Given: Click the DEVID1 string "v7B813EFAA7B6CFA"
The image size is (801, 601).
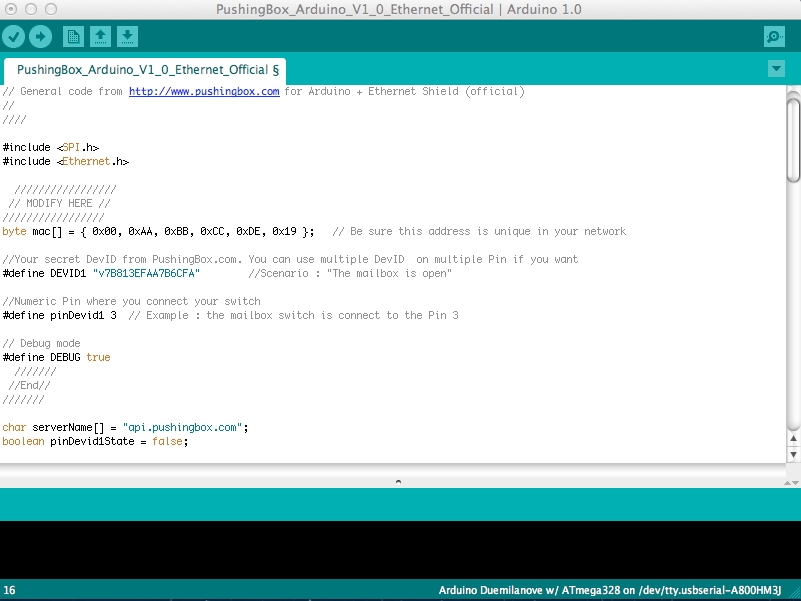Looking at the screenshot, I should pos(146,273).
